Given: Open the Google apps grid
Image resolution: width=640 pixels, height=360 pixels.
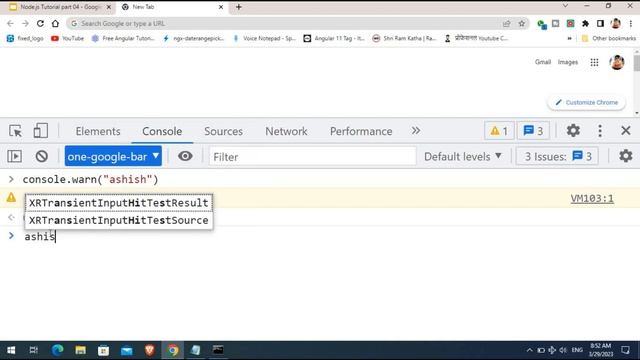Looking at the screenshot, I should click(x=594, y=62).
